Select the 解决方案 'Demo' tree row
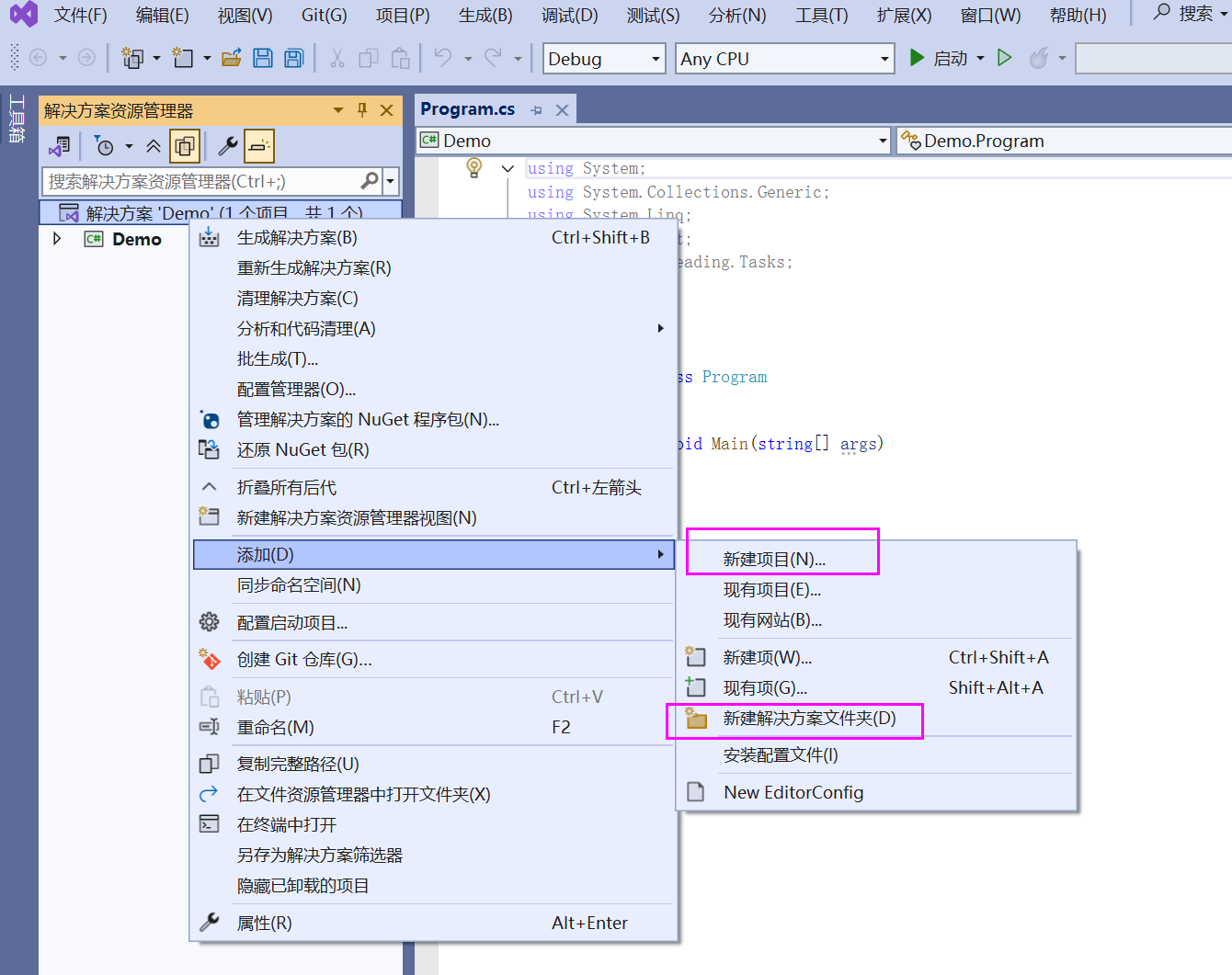Image resolution: width=1232 pixels, height=975 pixels. tap(221, 212)
